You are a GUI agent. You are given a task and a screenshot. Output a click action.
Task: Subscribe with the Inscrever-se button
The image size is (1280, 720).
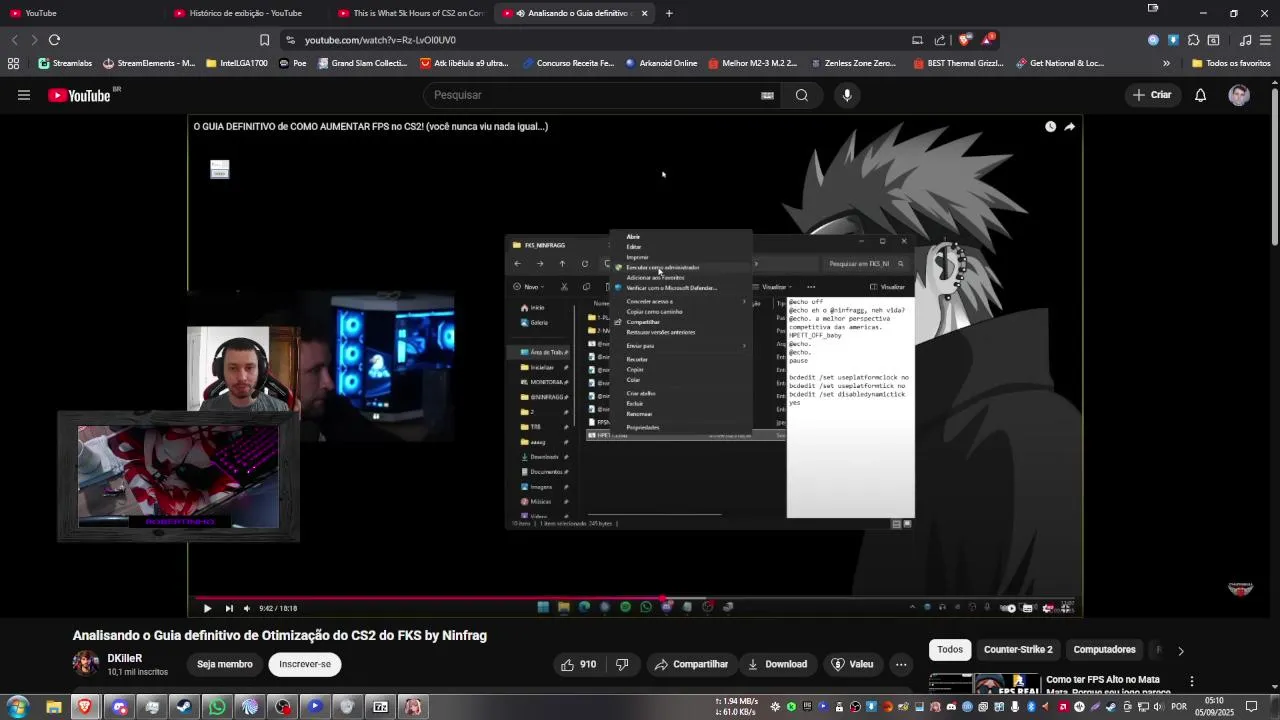click(305, 664)
